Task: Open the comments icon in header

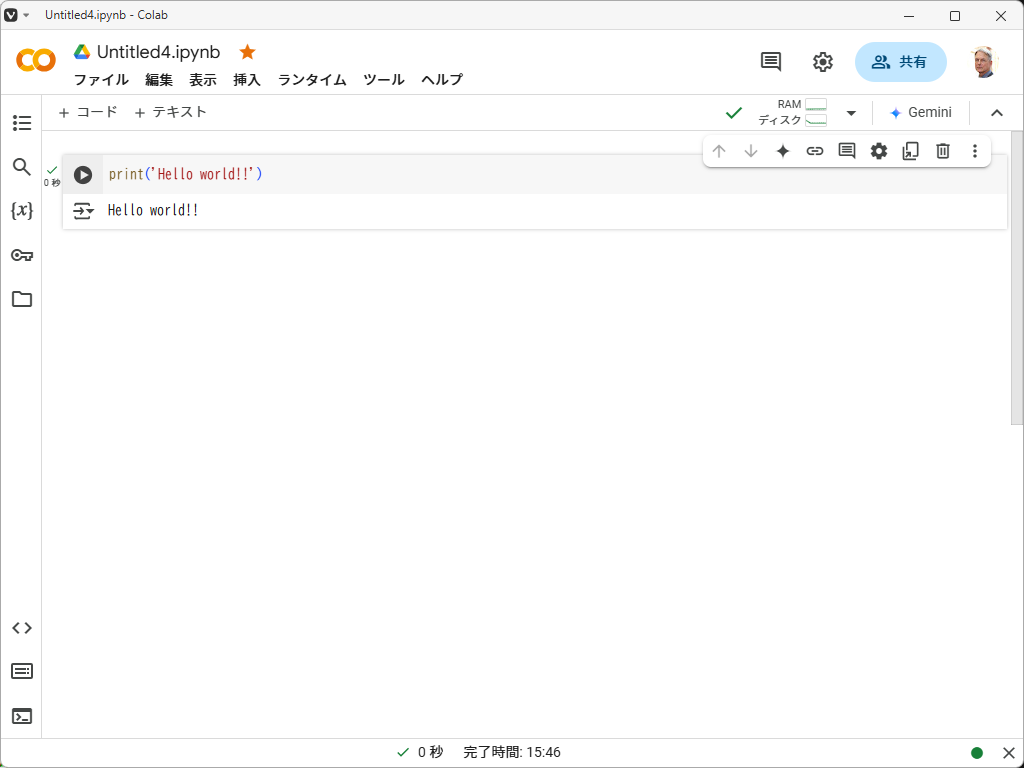Action: [x=771, y=61]
